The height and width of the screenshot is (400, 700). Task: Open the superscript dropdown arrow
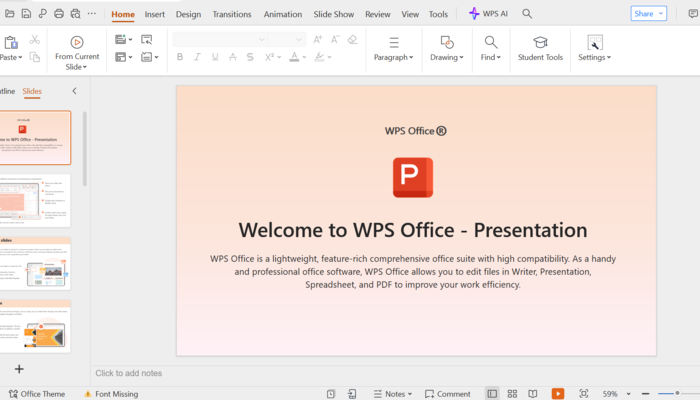tap(279, 57)
